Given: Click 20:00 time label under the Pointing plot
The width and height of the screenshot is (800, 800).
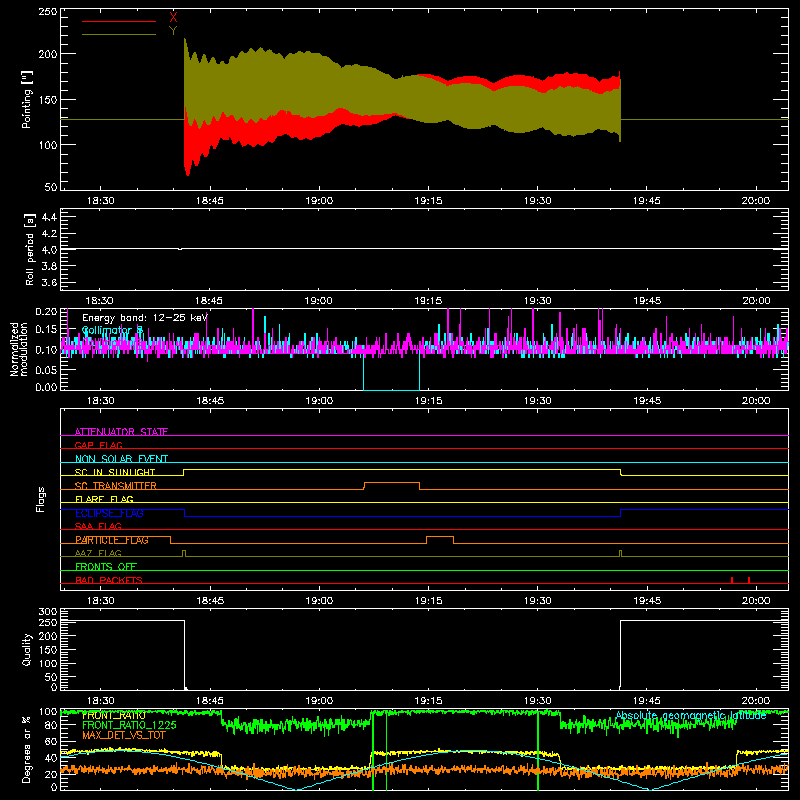Looking at the screenshot, I should 756,201.
